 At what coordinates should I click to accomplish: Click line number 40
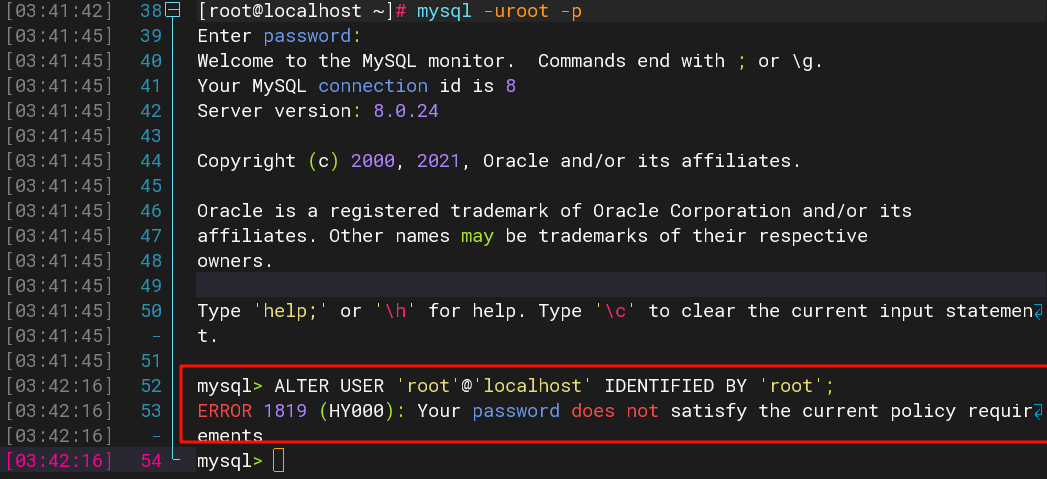152,61
